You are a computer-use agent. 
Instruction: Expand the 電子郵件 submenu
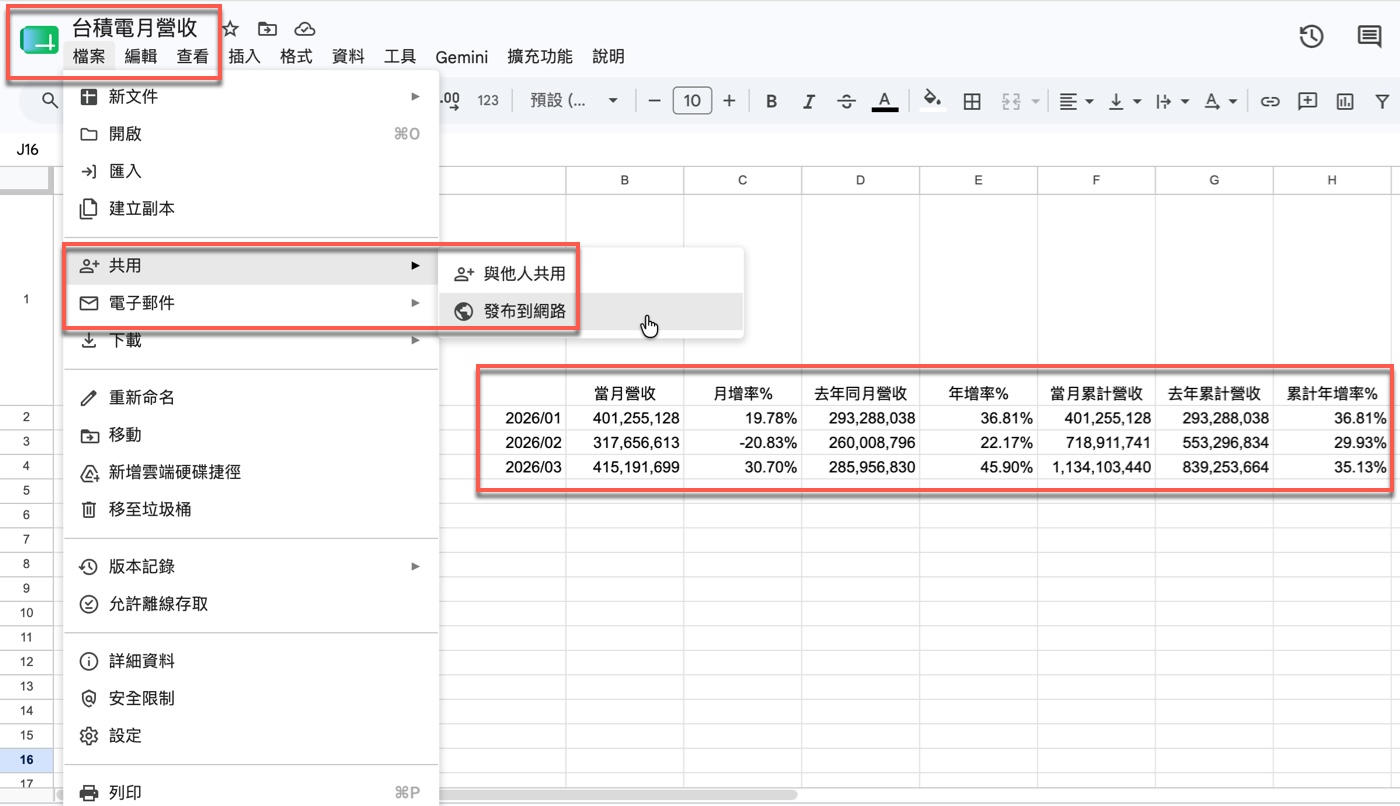pyautogui.click(x=251, y=303)
